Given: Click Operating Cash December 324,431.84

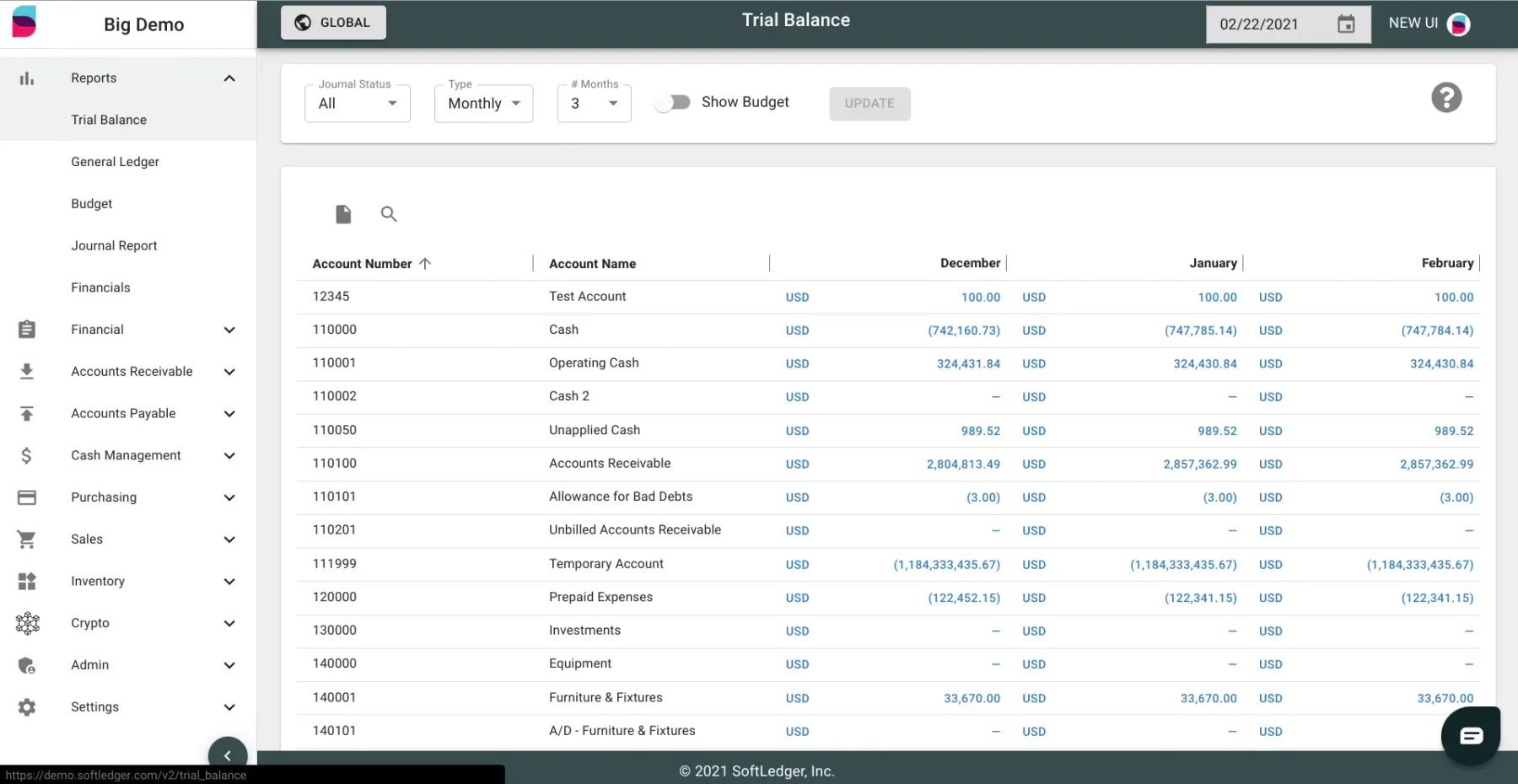Looking at the screenshot, I should (968, 364).
